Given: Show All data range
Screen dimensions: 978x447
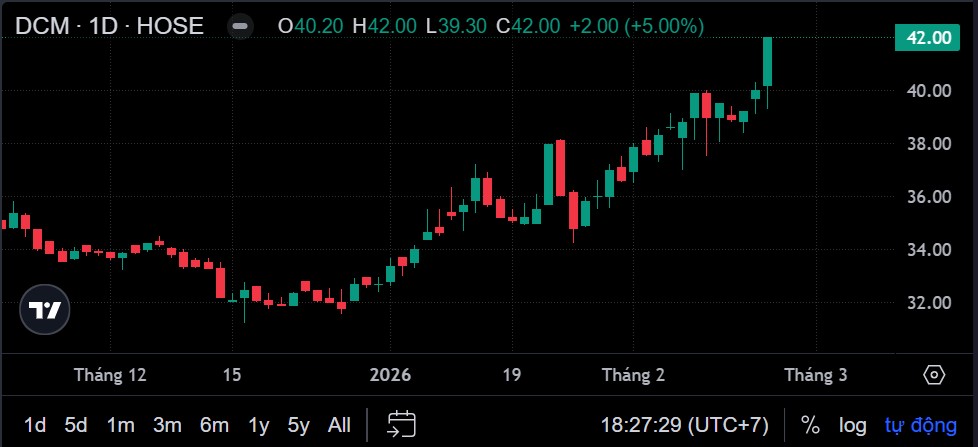Looking at the screenshot, I should (x=339, y=425).
